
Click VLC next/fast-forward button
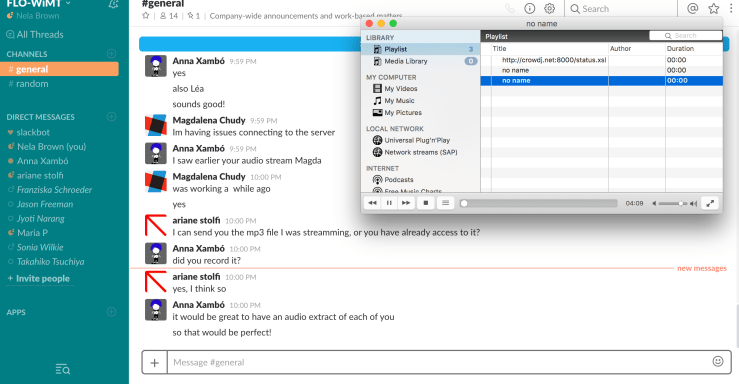tap(406, 203)
